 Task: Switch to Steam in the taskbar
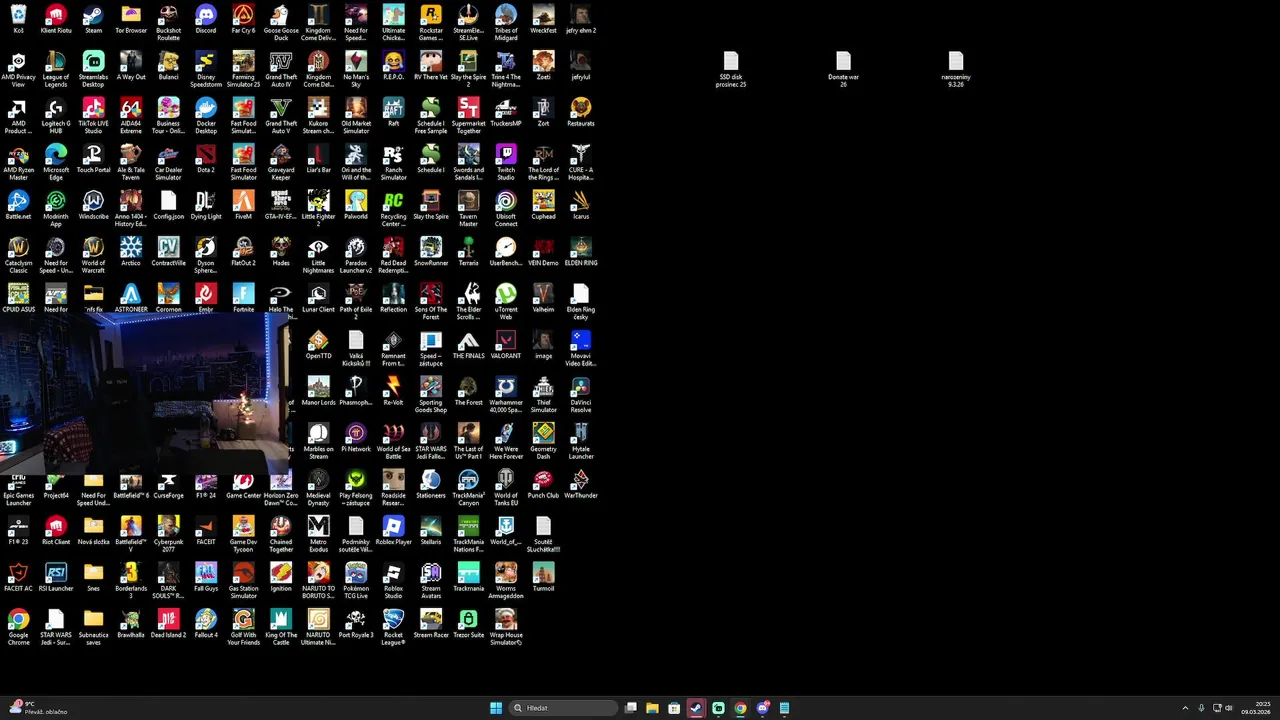[x=696, y=708]
